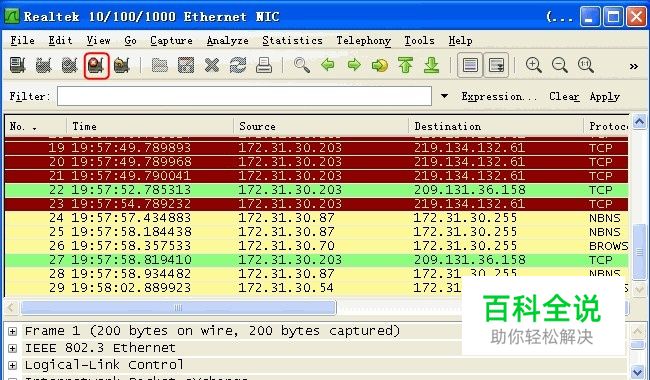Select packet 25 at 19:57:58.184438
Image resolution: width=650 pixels, height=380 pixels.
[316, 232]
